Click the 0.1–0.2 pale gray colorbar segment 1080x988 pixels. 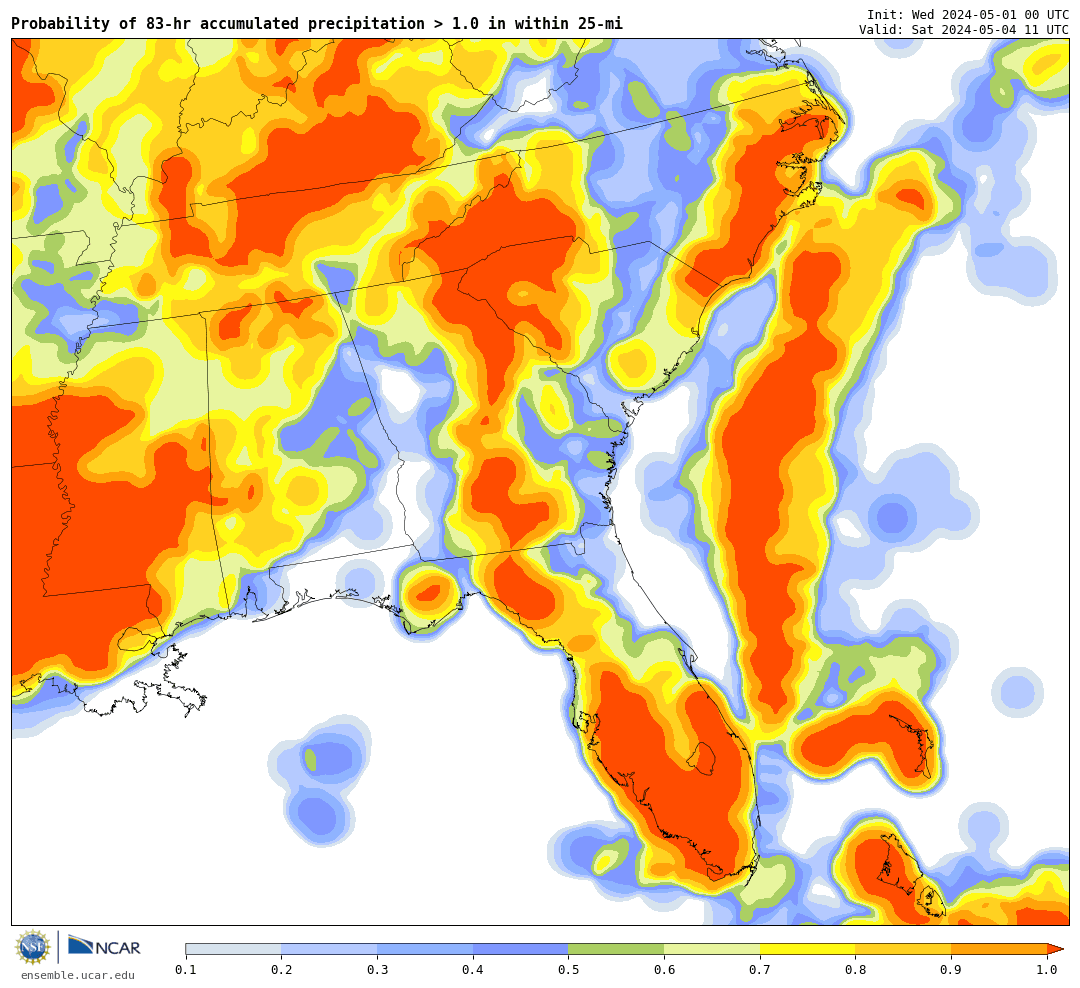point(233,949)
